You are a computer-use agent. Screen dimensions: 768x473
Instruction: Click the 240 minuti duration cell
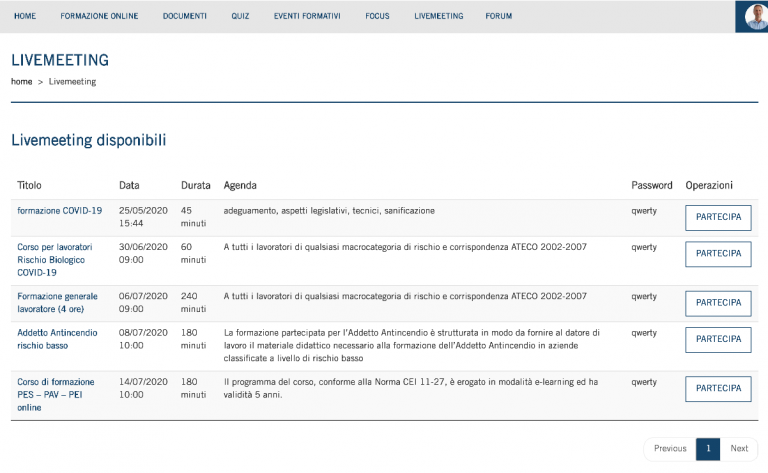tap(193, 303)
